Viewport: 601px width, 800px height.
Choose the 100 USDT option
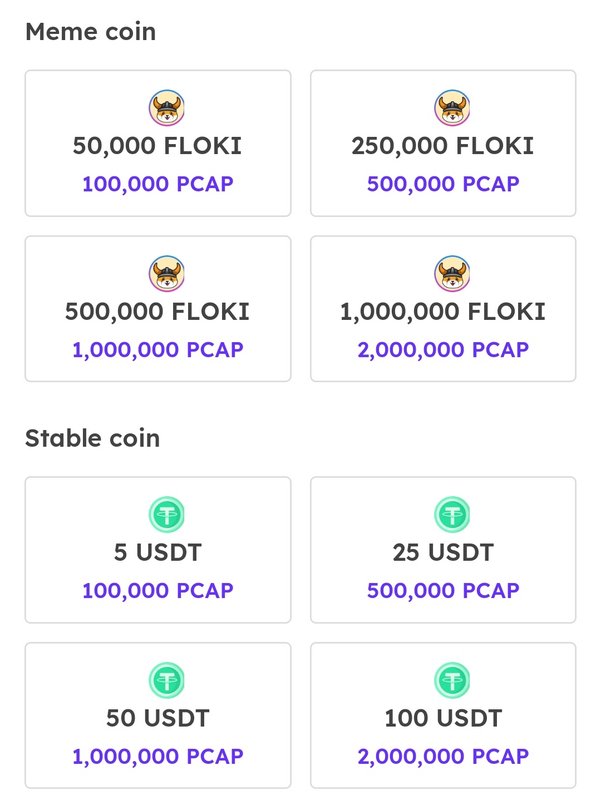(443, 716)
